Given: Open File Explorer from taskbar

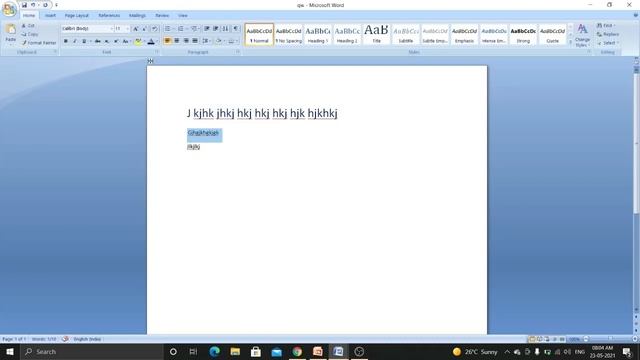Looking at the screenshot, I should tap(235, 351).
